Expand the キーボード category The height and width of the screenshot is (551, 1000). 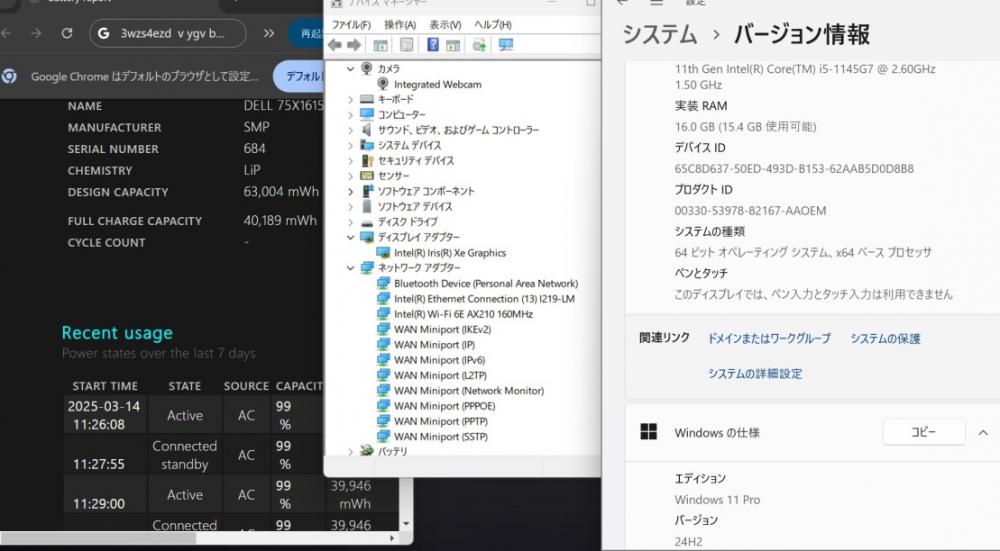point(350,99)
